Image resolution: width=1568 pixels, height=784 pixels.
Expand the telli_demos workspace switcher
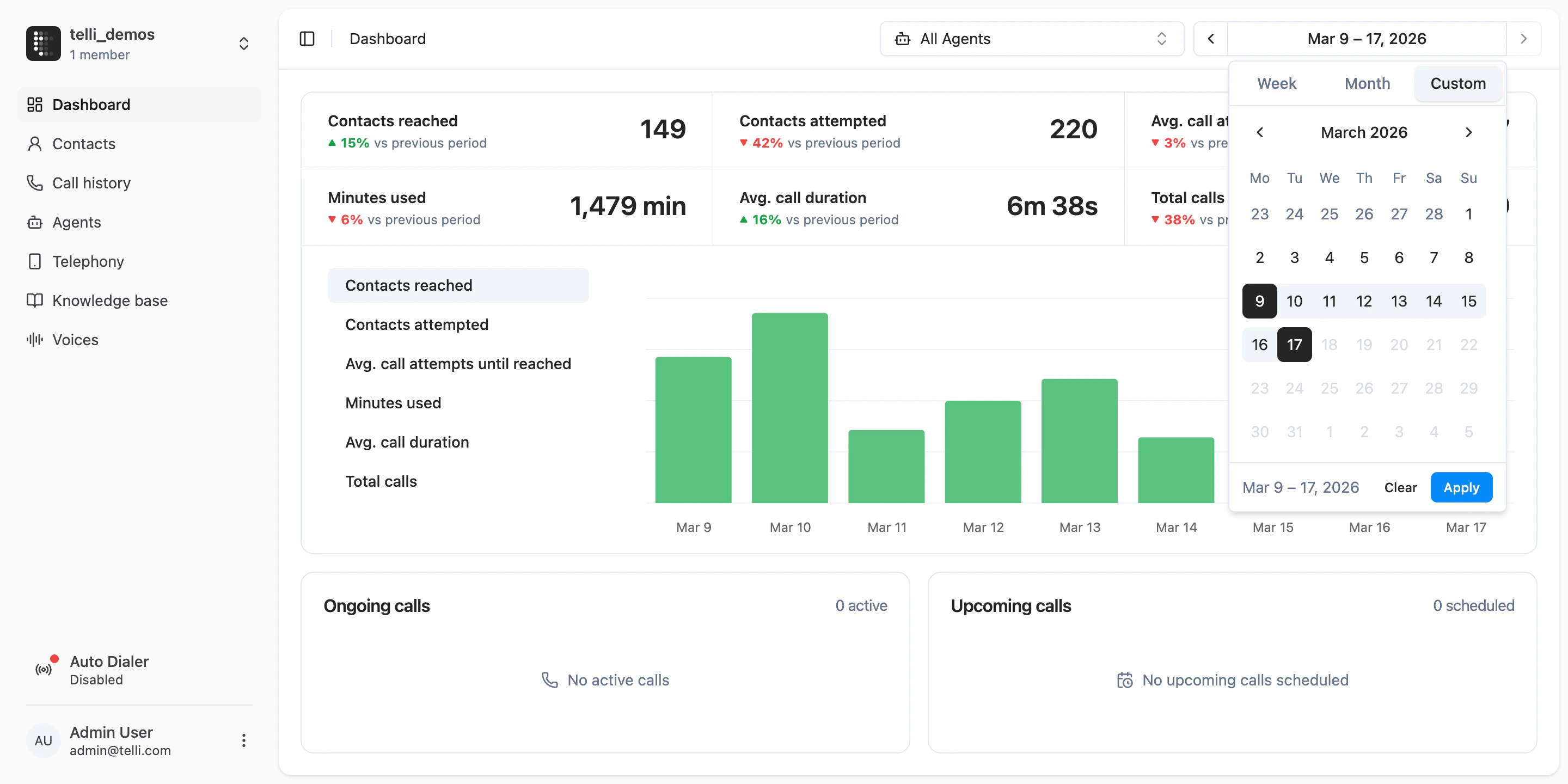point(243,43)
